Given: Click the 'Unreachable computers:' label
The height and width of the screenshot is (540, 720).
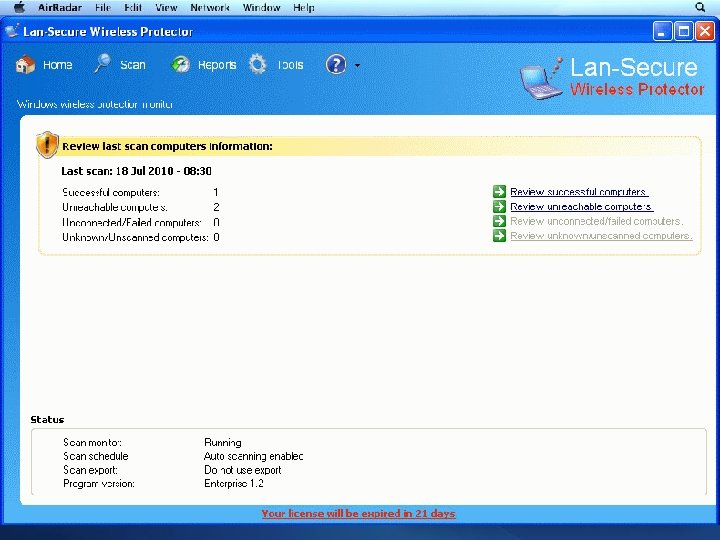Looking at the screenshot, I should [114, 208].
